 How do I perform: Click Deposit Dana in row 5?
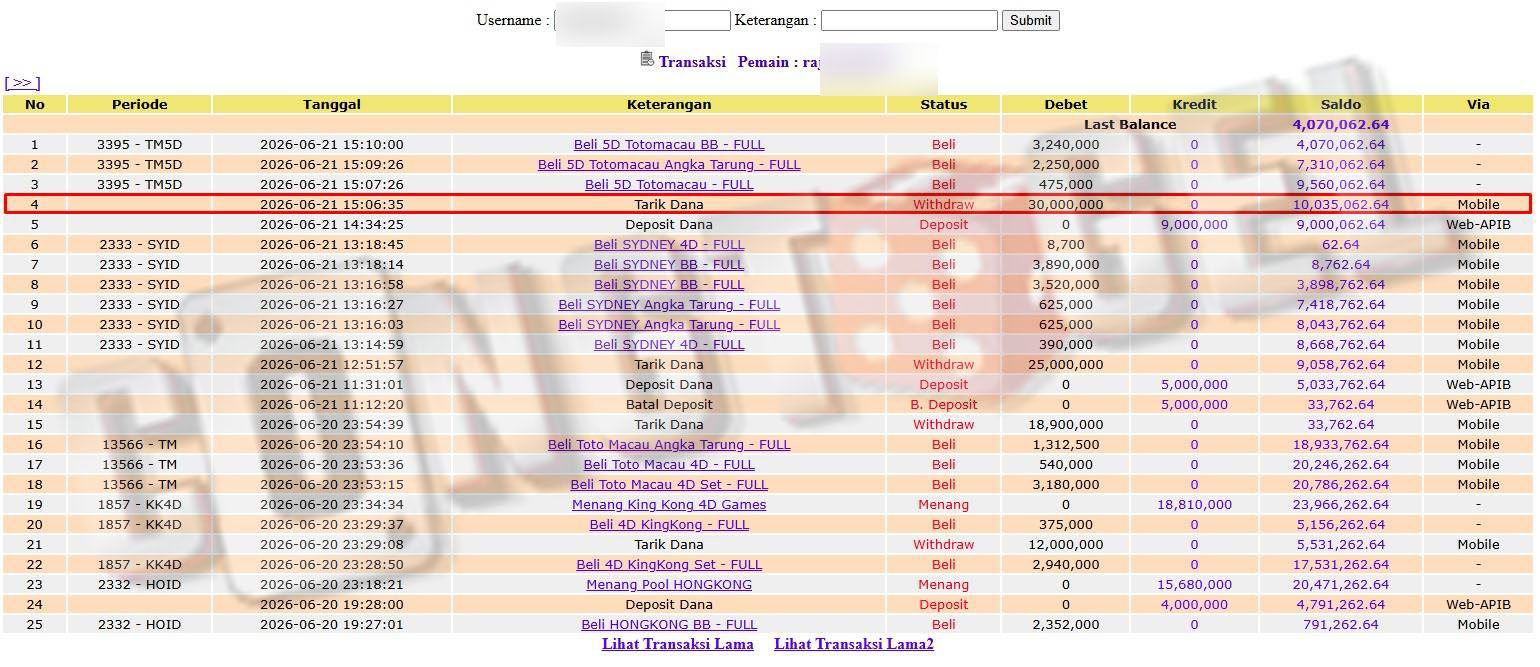tap(669, 224)
